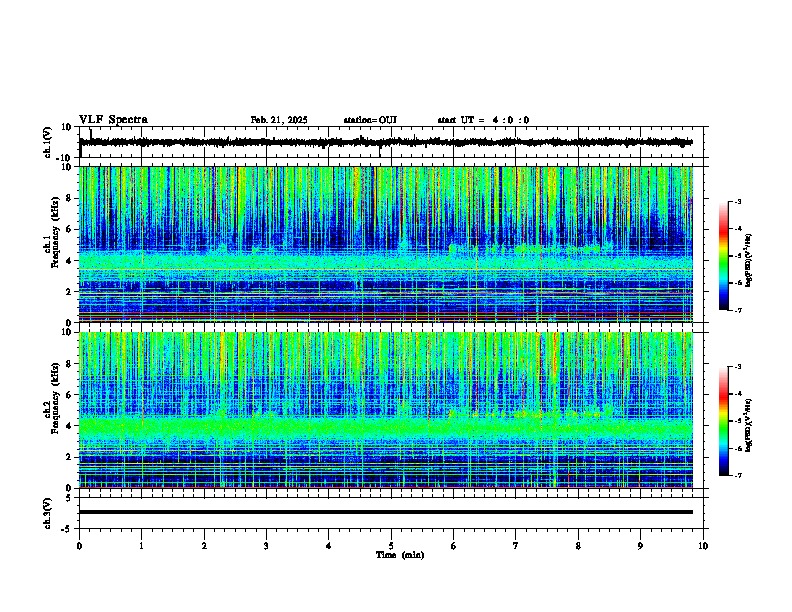Click the "Time (min)" axis label

click(x=400, y=555)
